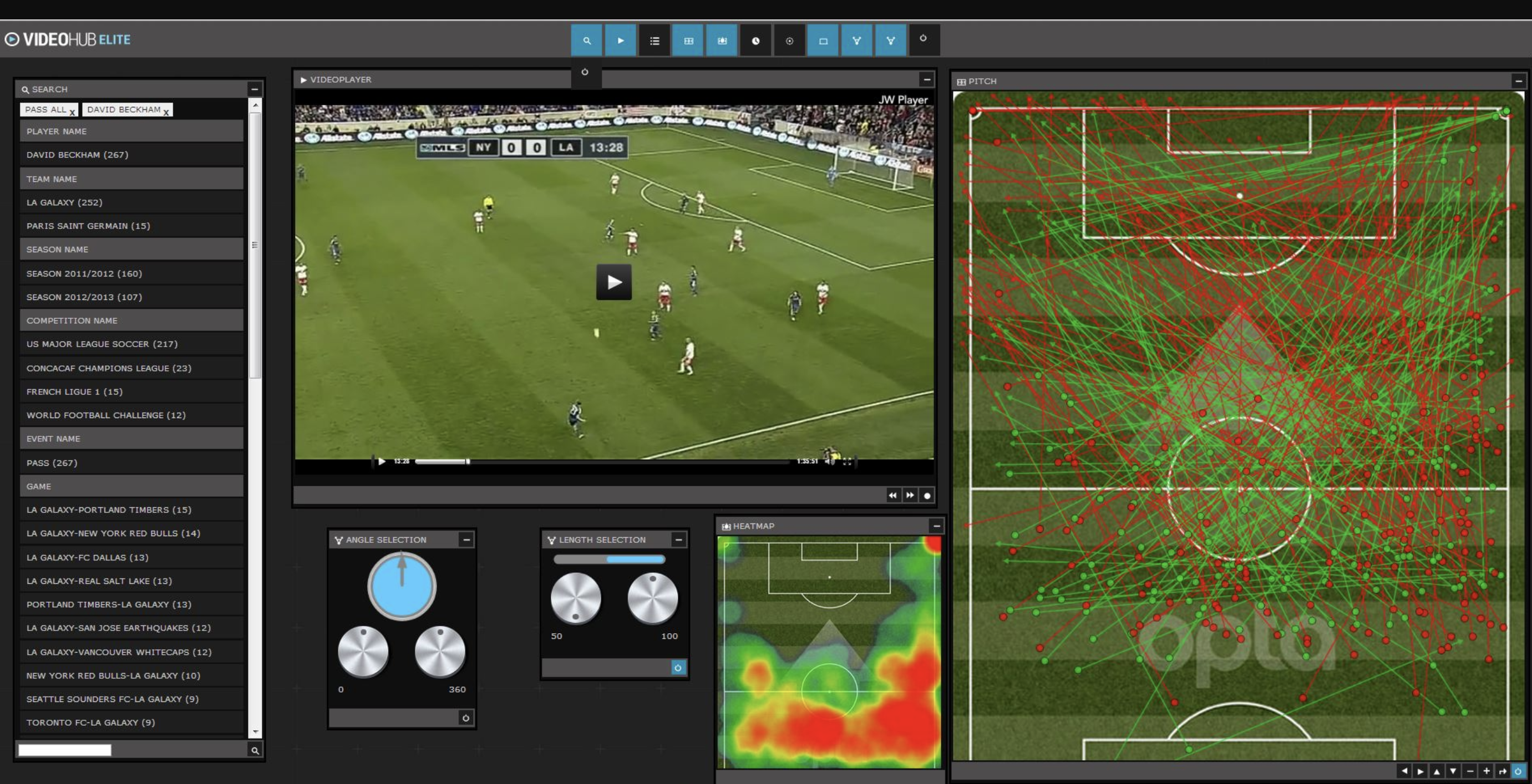1532x784 pixels.
Task: Toggle fullscreen in the video player
Action: [x=847, y=461]
